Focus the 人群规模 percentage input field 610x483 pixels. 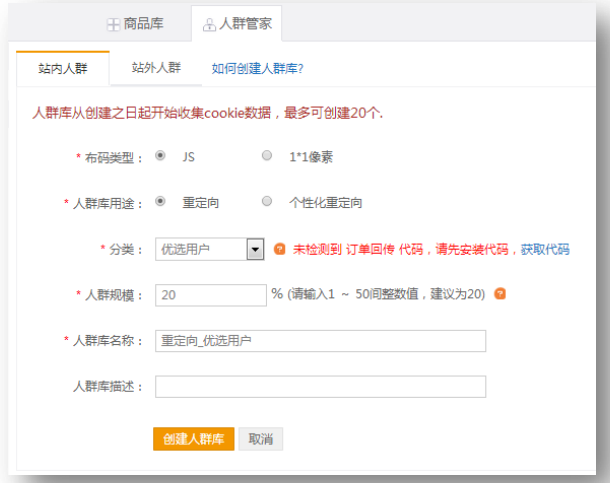[x=210, y=295]
